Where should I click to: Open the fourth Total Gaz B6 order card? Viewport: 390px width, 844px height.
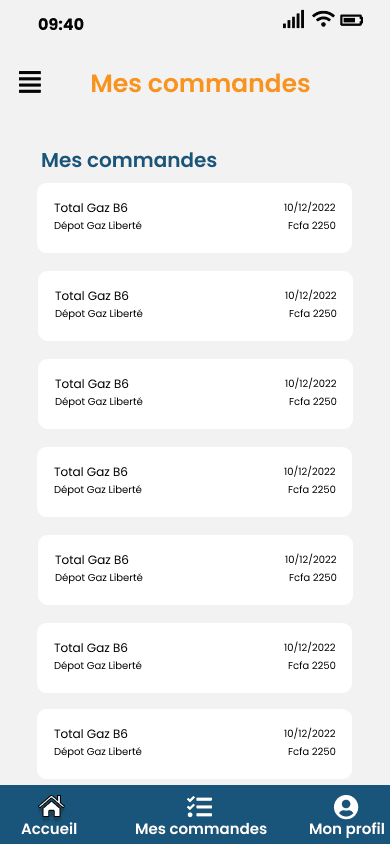tap(194, 482)
